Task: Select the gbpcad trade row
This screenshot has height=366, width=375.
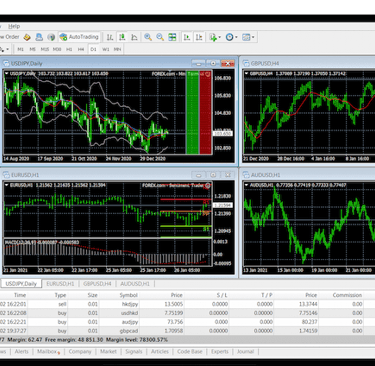Action: click(187, 331)
